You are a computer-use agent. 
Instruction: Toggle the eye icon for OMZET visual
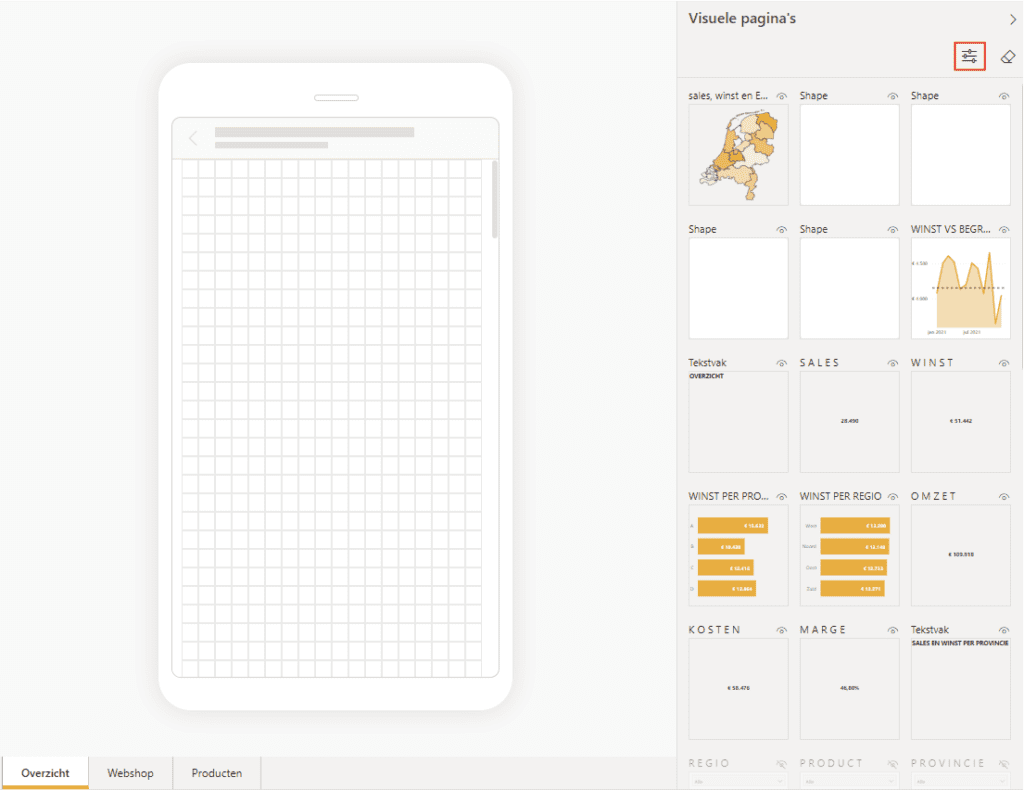[x=1003, y=497]
